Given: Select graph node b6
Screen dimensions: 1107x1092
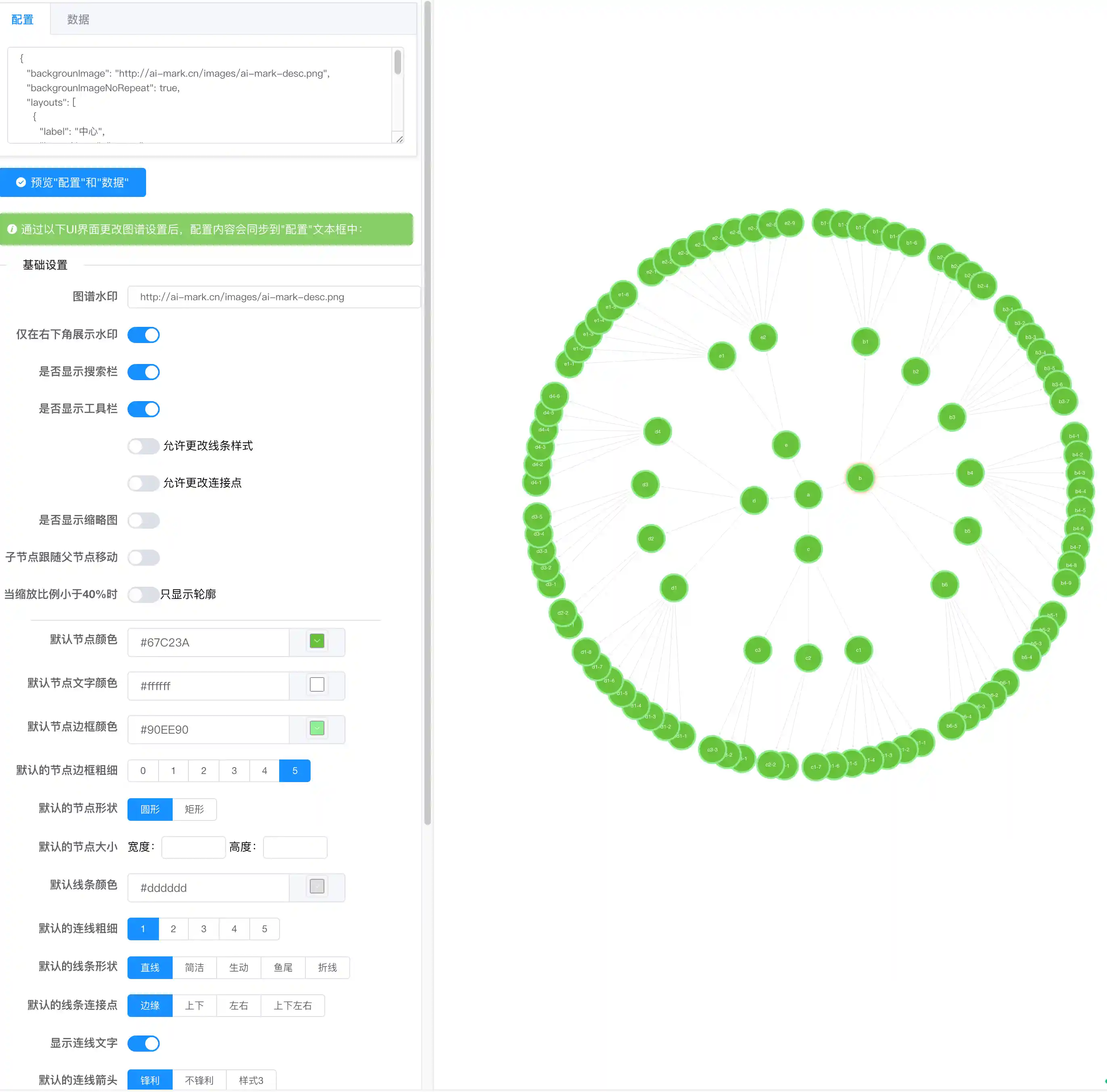Looking at the screenshot, I should (944, 585).
